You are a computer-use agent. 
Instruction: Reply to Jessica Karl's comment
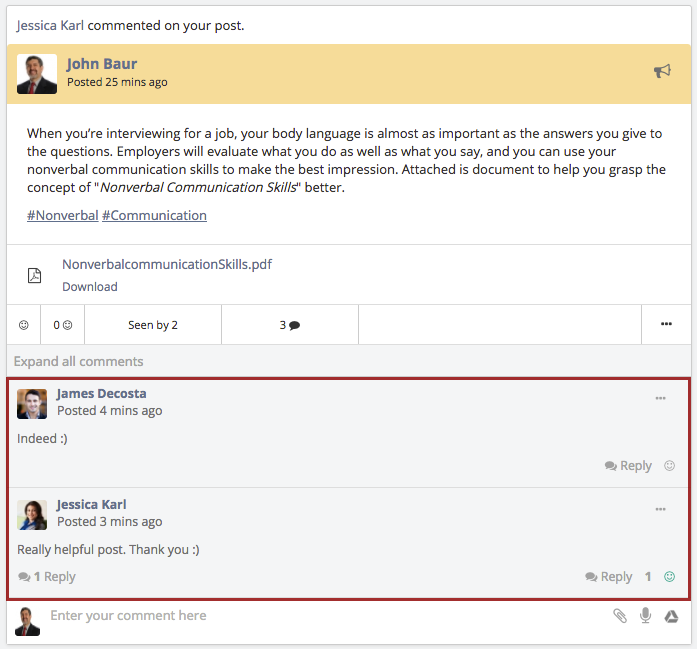pyautogui.click(x=609, y=577)
